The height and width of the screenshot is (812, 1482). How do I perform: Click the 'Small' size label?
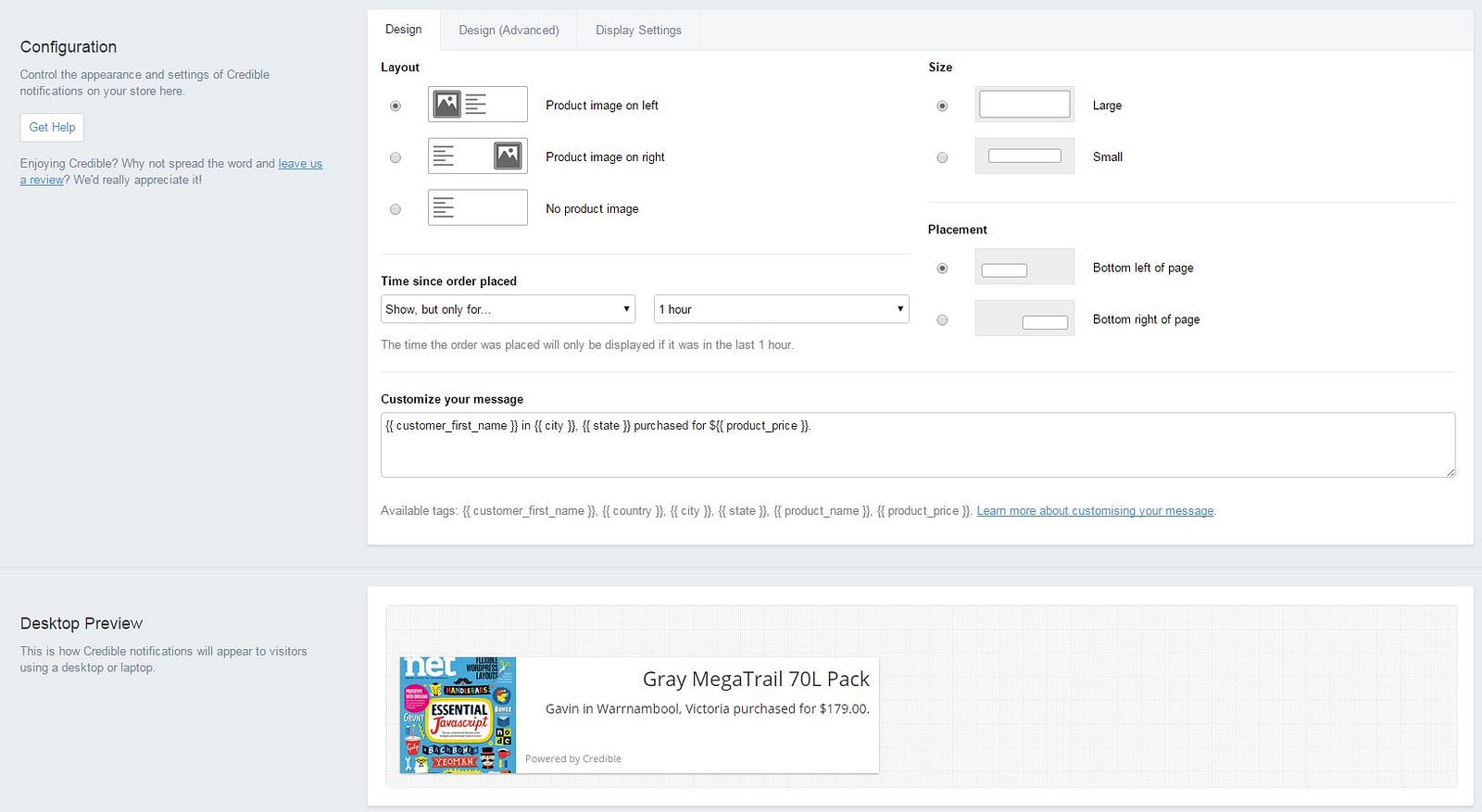click(1108, 157)
